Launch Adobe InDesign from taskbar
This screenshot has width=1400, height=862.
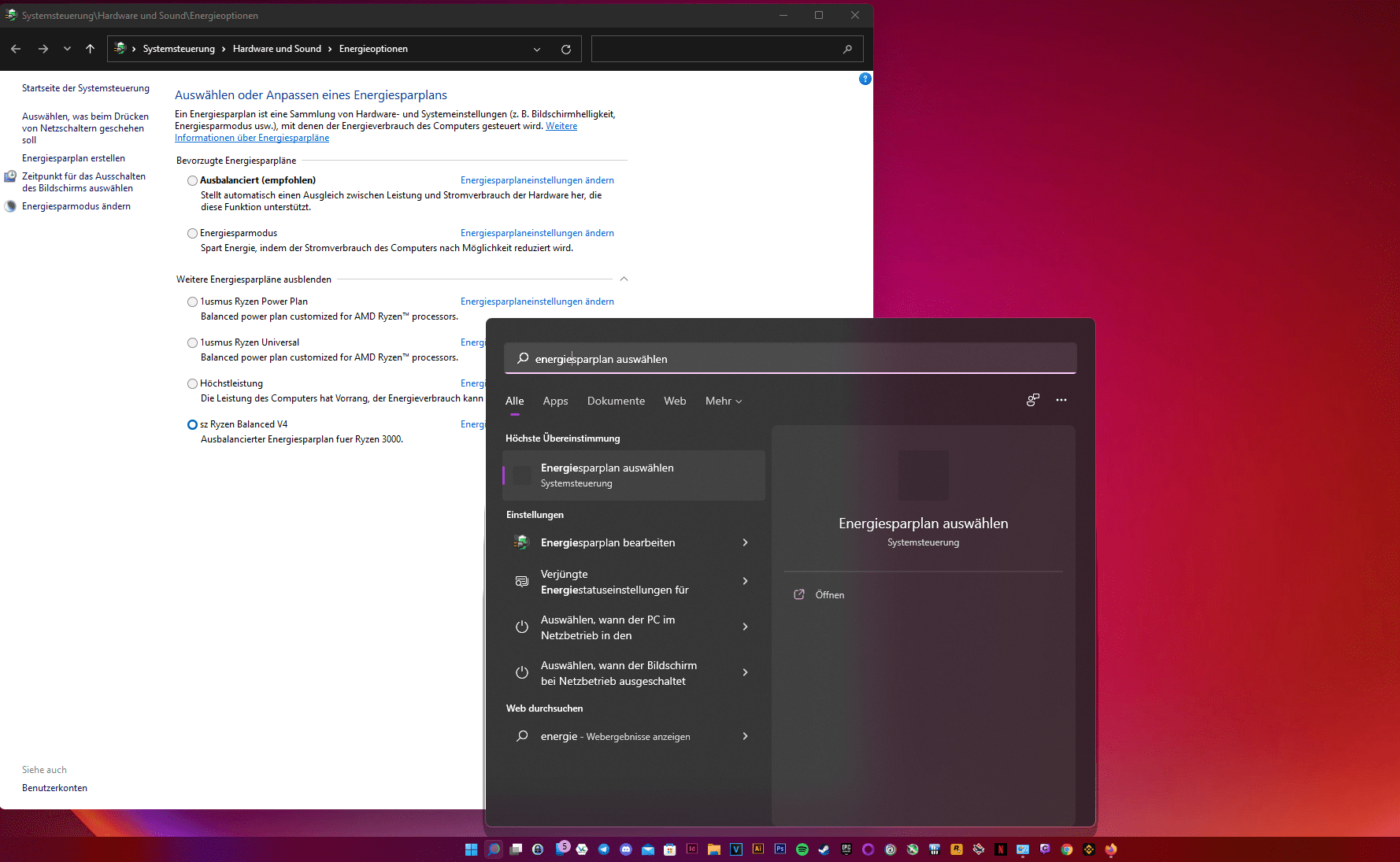pos(692,849)
